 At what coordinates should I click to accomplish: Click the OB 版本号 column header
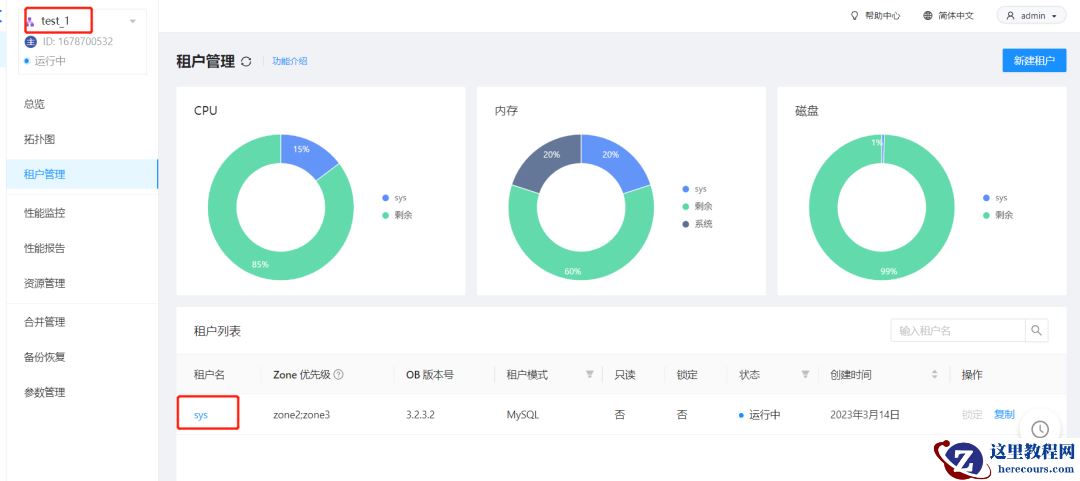pos(430,375)
